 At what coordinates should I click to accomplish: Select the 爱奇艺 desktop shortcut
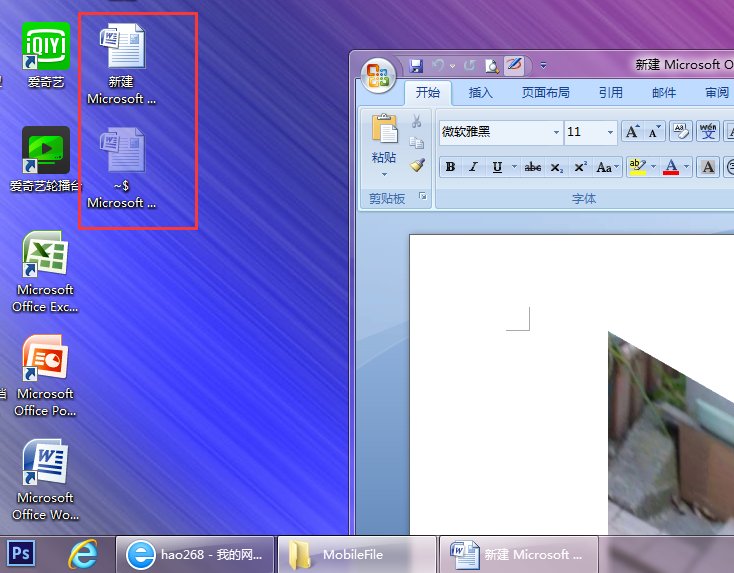click(x=45, y=55)
